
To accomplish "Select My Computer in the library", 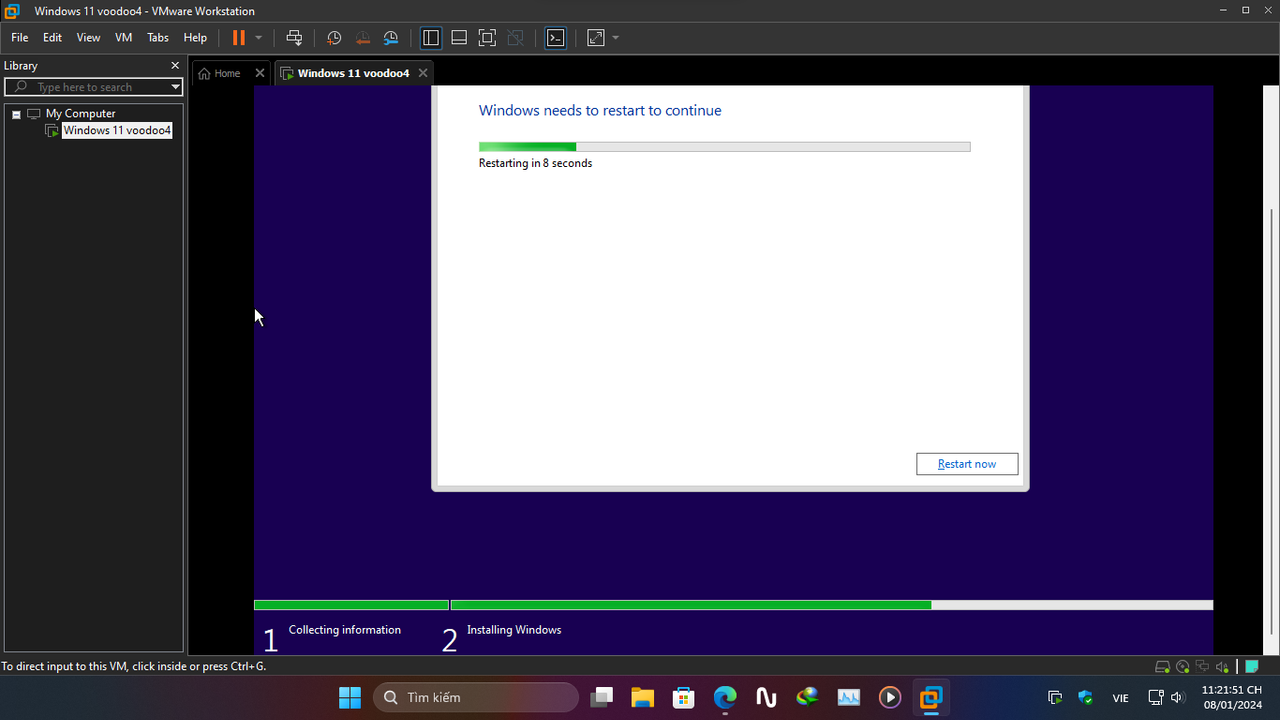I will (x=80, y=114).
